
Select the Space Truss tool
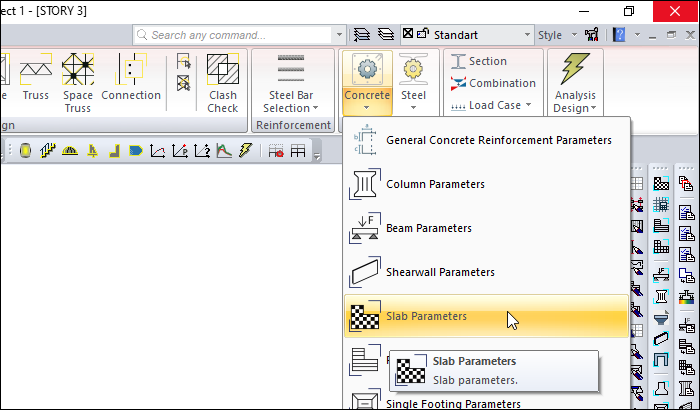pos(78,82)
